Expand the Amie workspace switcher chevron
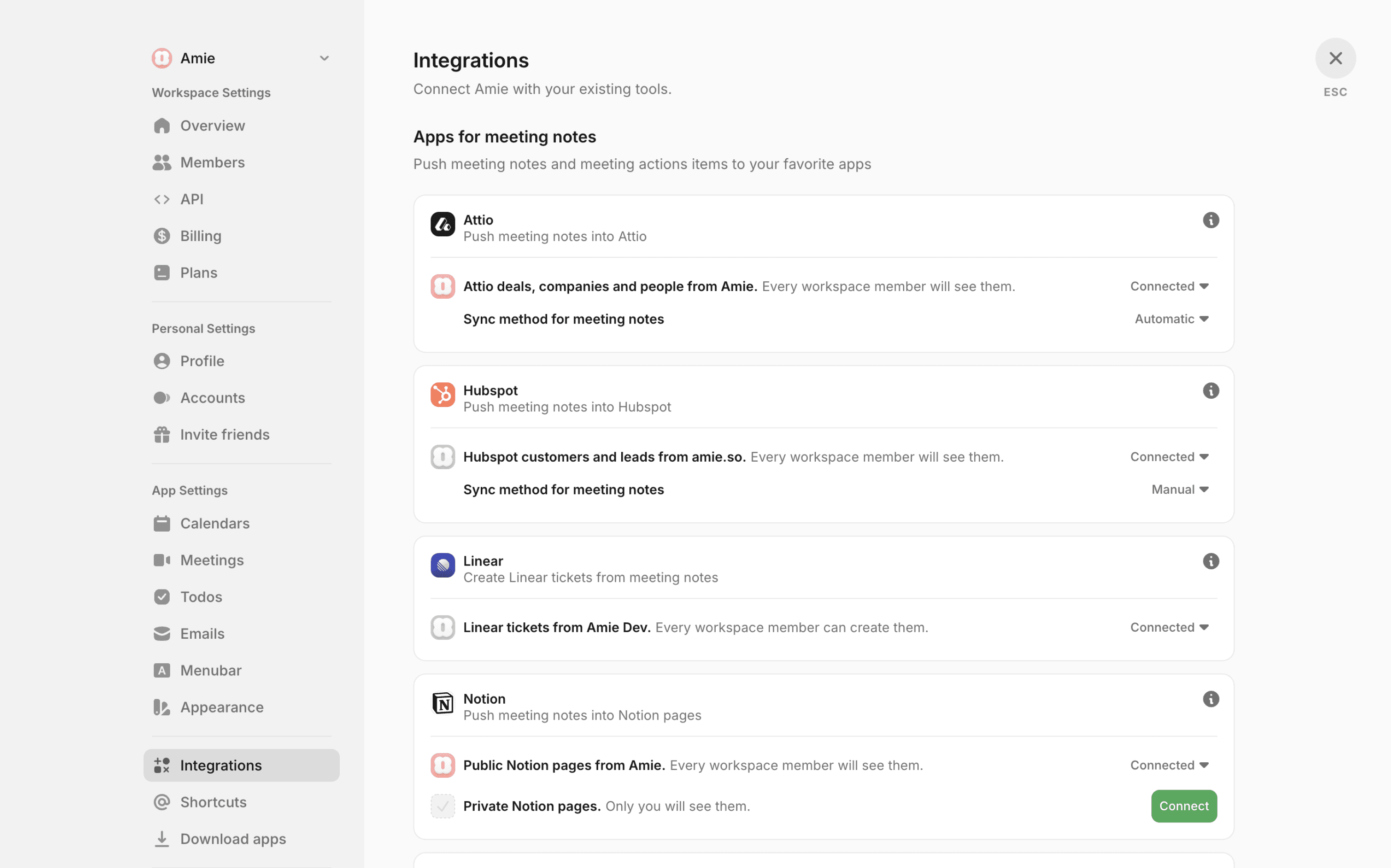 click(324, 58)
